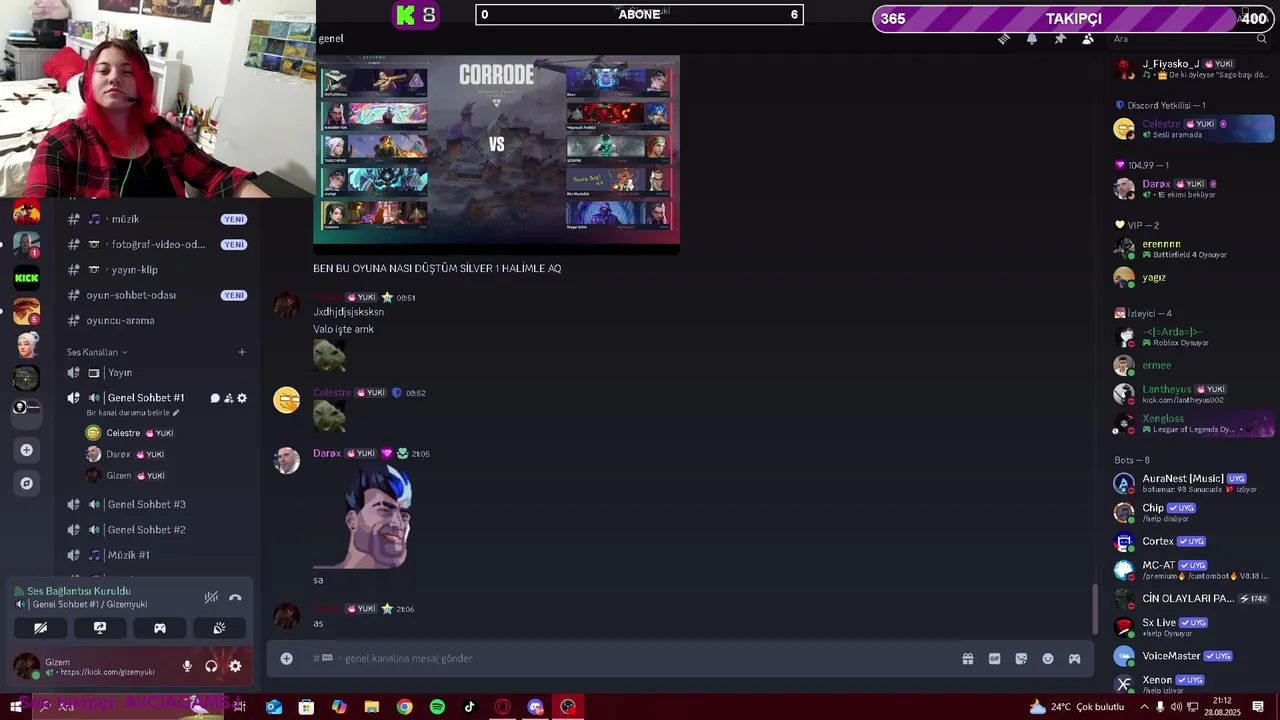Open yagız in member list

click(x=1192, y=277)
